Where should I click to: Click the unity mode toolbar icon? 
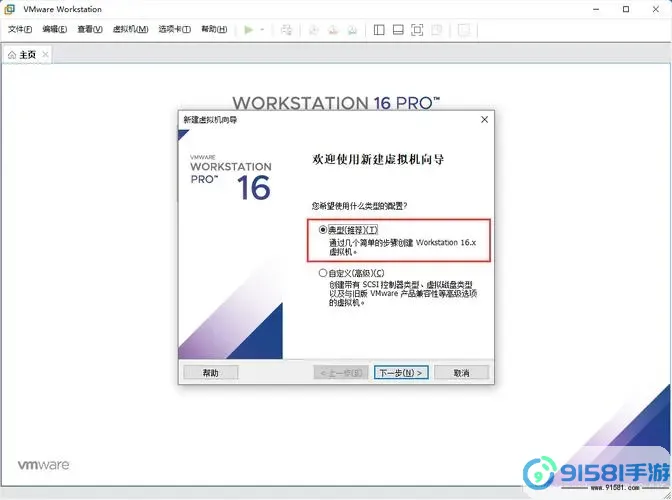(437, 30)
